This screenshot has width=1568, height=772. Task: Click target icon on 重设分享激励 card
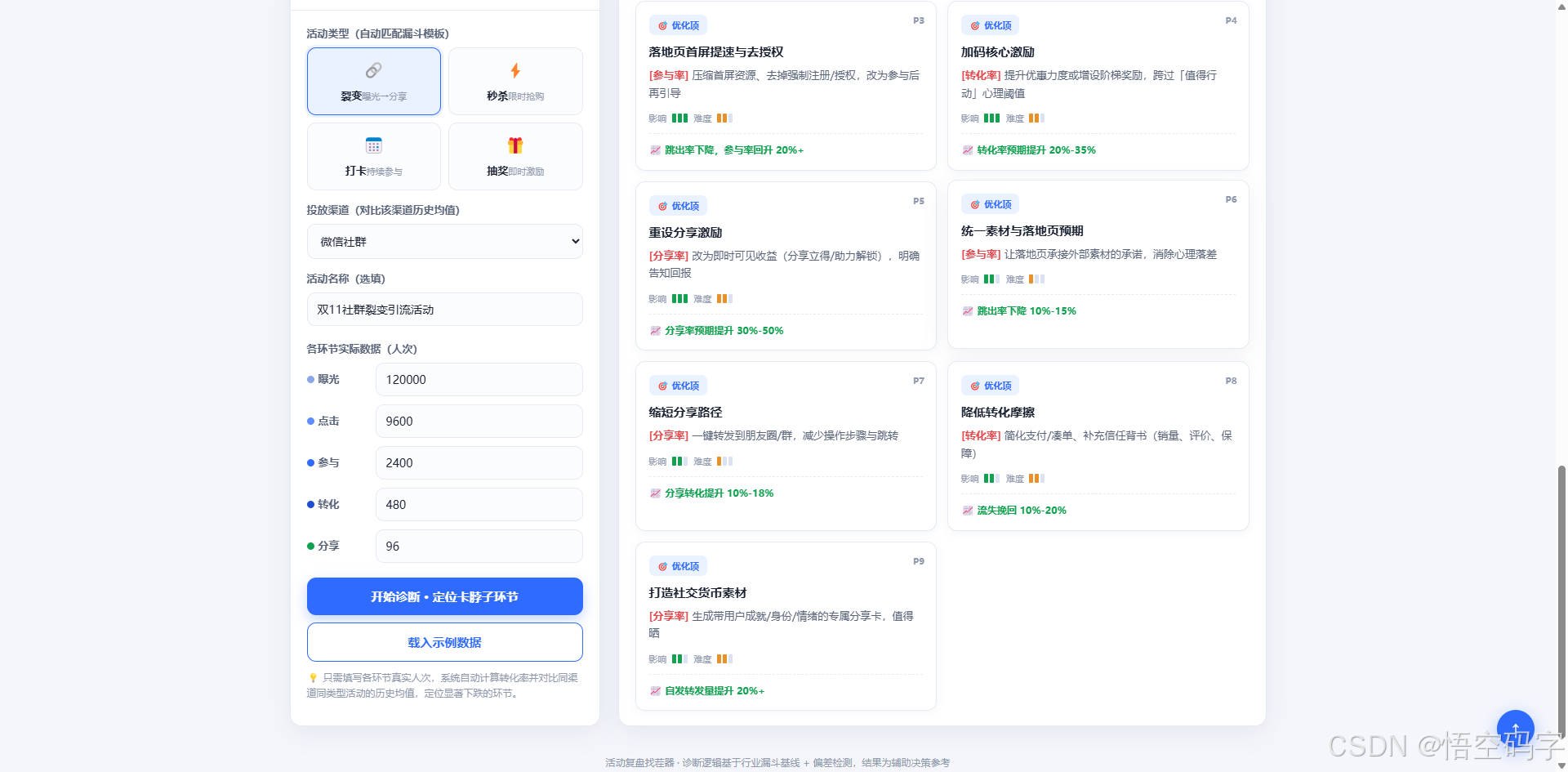[662, 207]
